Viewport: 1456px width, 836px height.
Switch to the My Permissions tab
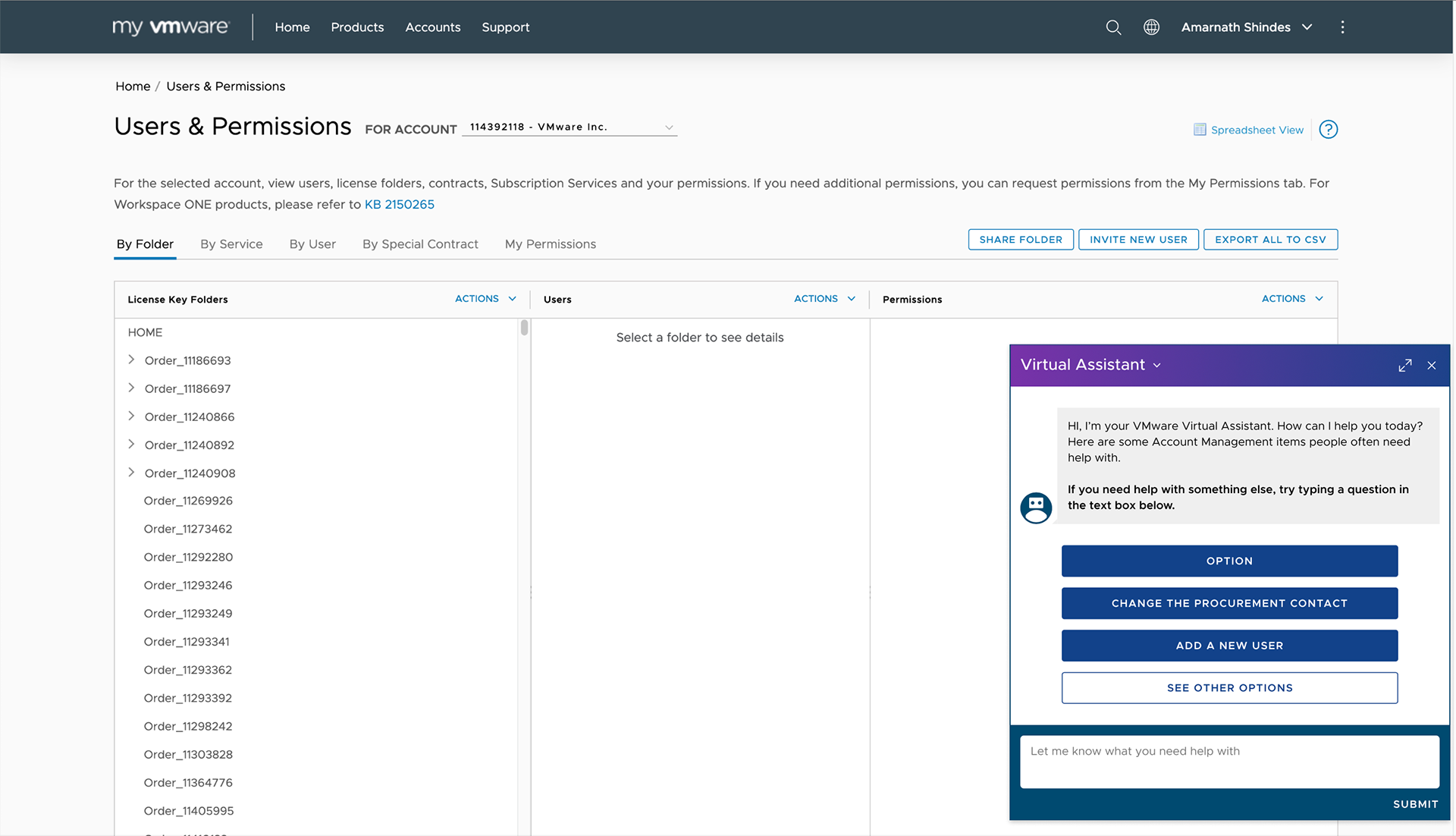(551, 244)
